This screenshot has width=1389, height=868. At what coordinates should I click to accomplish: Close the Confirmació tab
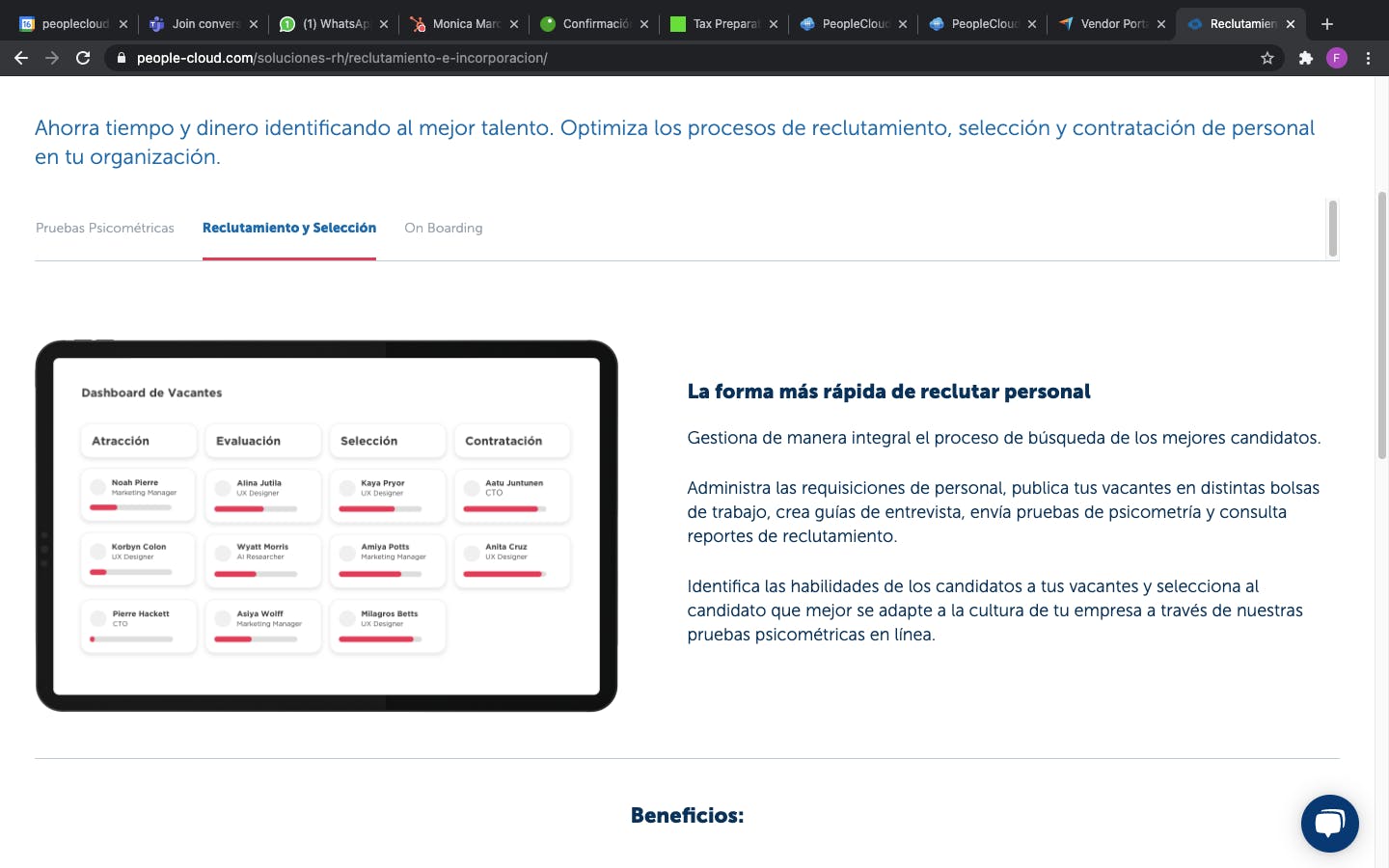click(x=644, y=24)
